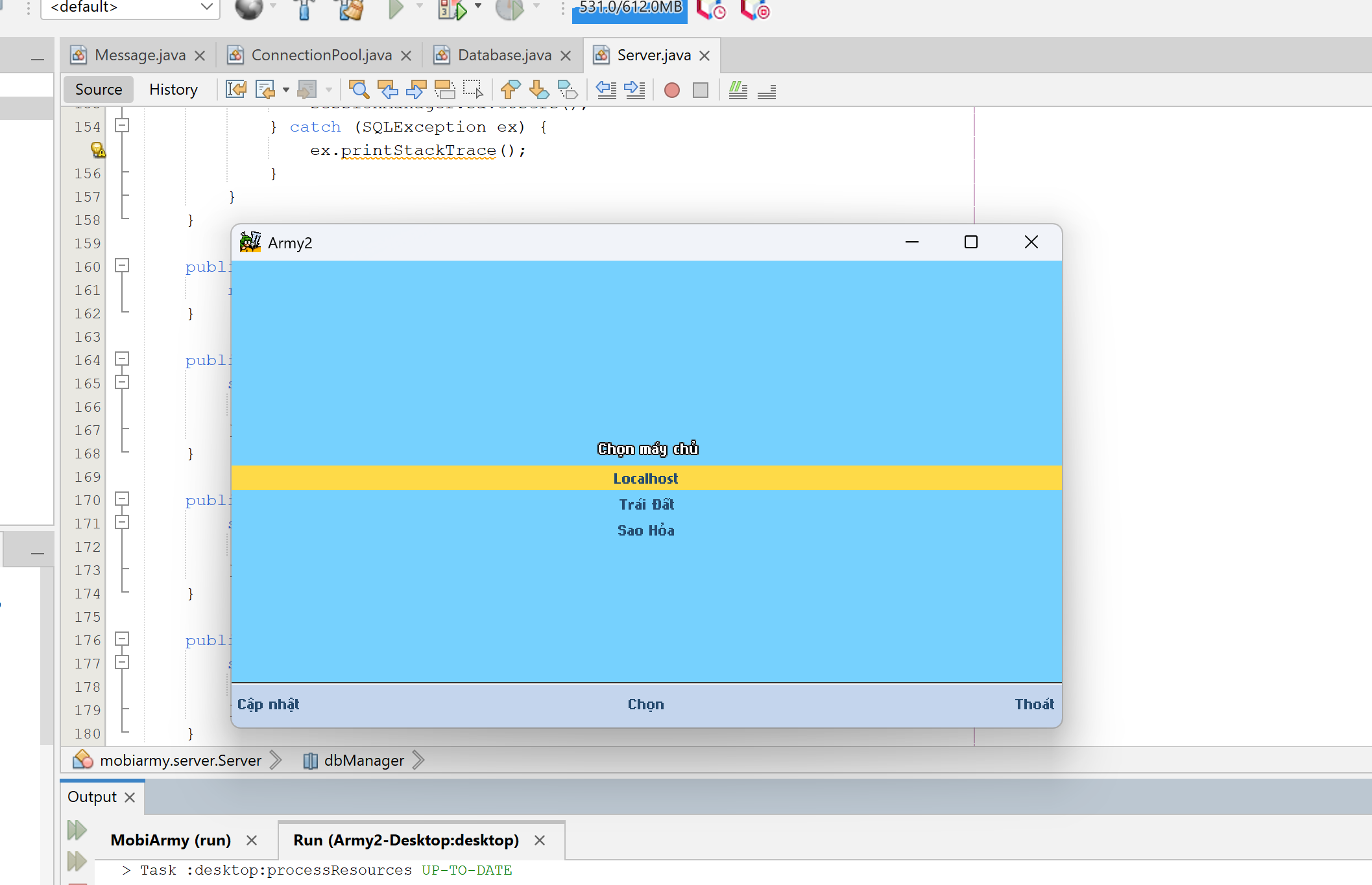Click the Start Macro Recording red circle

(672, 90)
